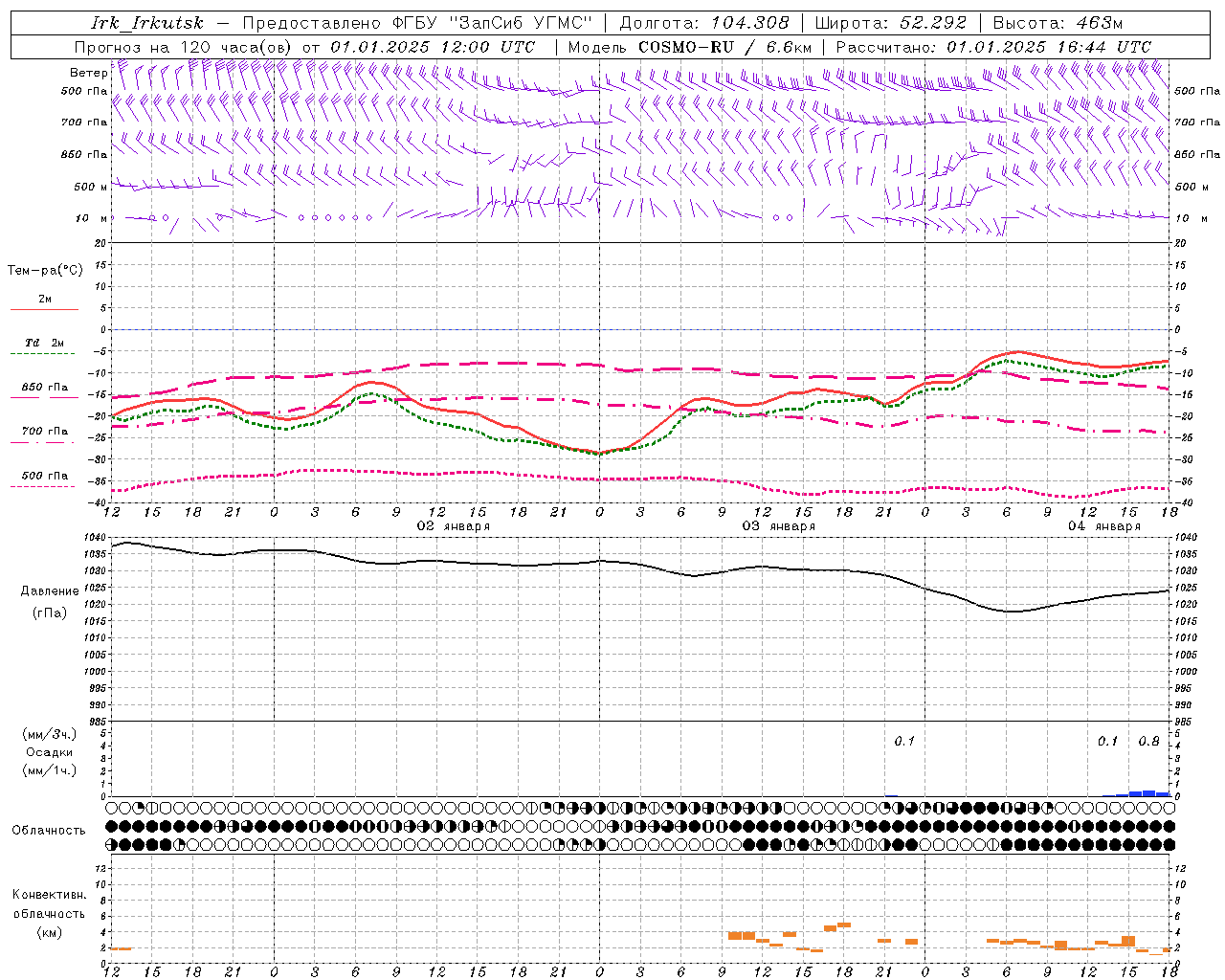Screen dimensions: 1225x980
Task: Click the Рассчитано: 01.01.2025 16:44 UTC text
Action: [993, 47]
